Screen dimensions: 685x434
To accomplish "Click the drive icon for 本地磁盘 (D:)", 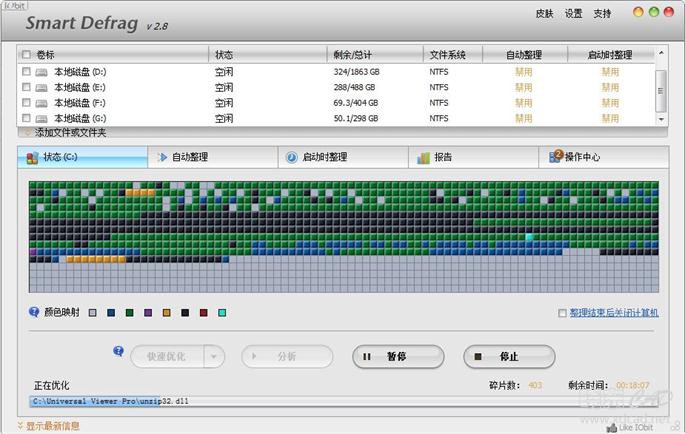I will (42, 72).
